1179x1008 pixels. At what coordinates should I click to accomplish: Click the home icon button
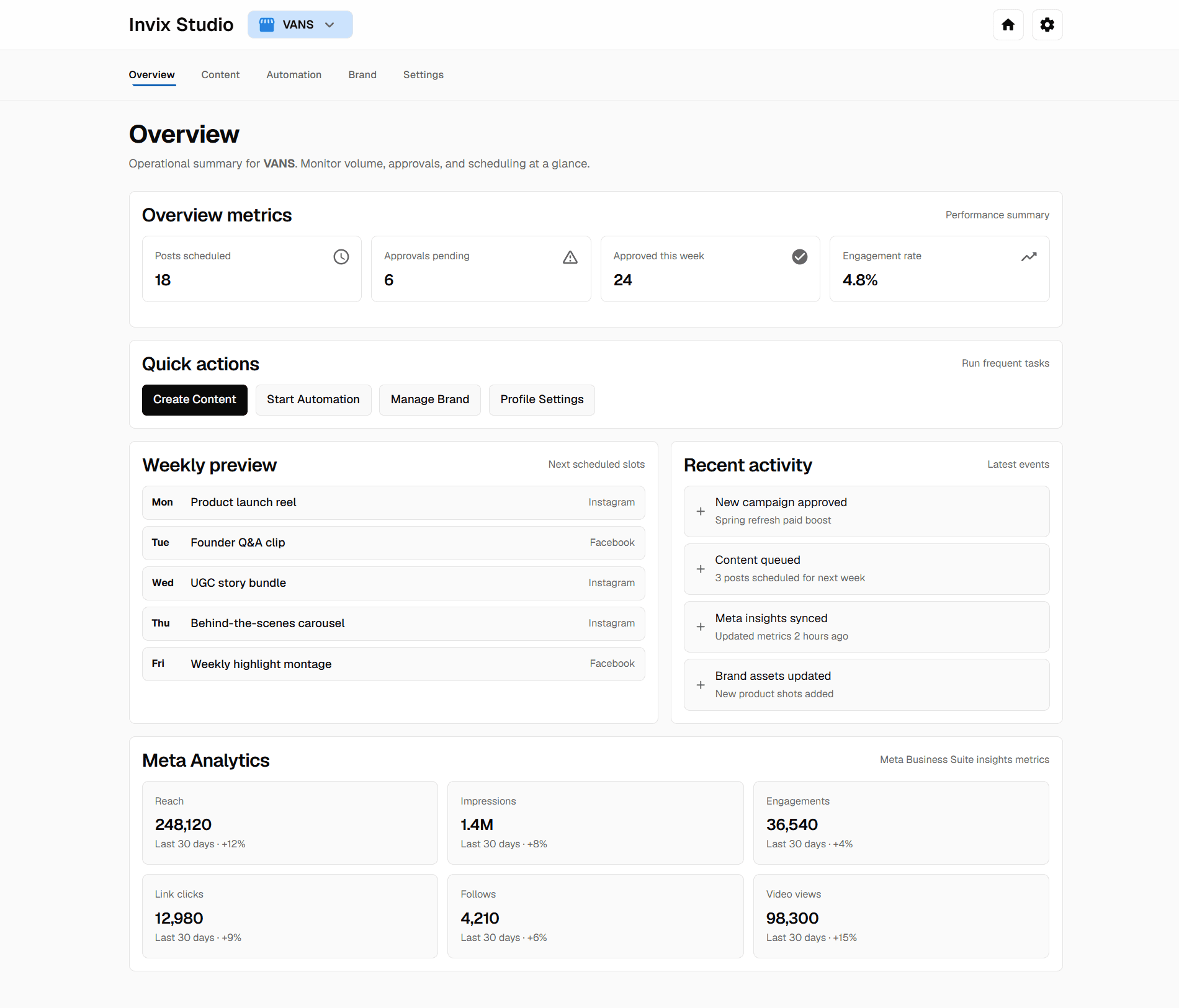point(1008,25)
